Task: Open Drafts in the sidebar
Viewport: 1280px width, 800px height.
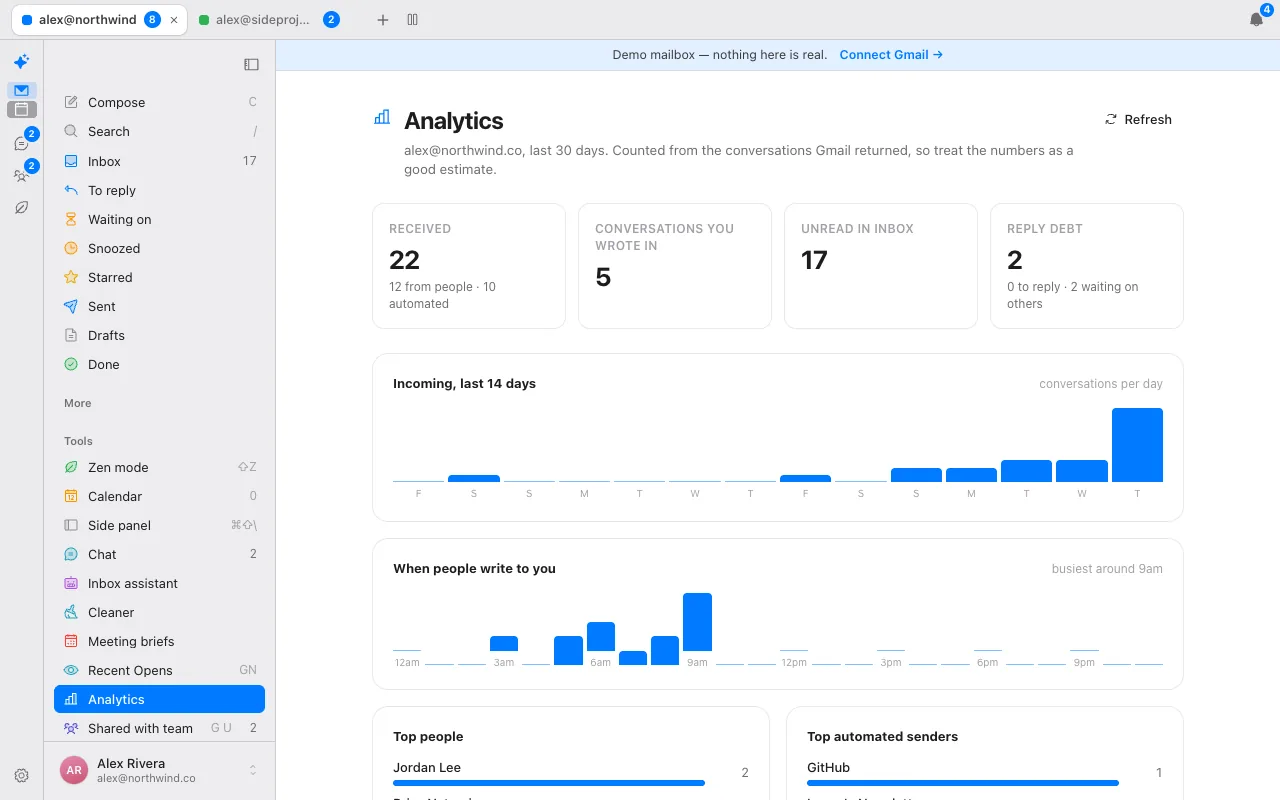Action: [x=160, y=335]
